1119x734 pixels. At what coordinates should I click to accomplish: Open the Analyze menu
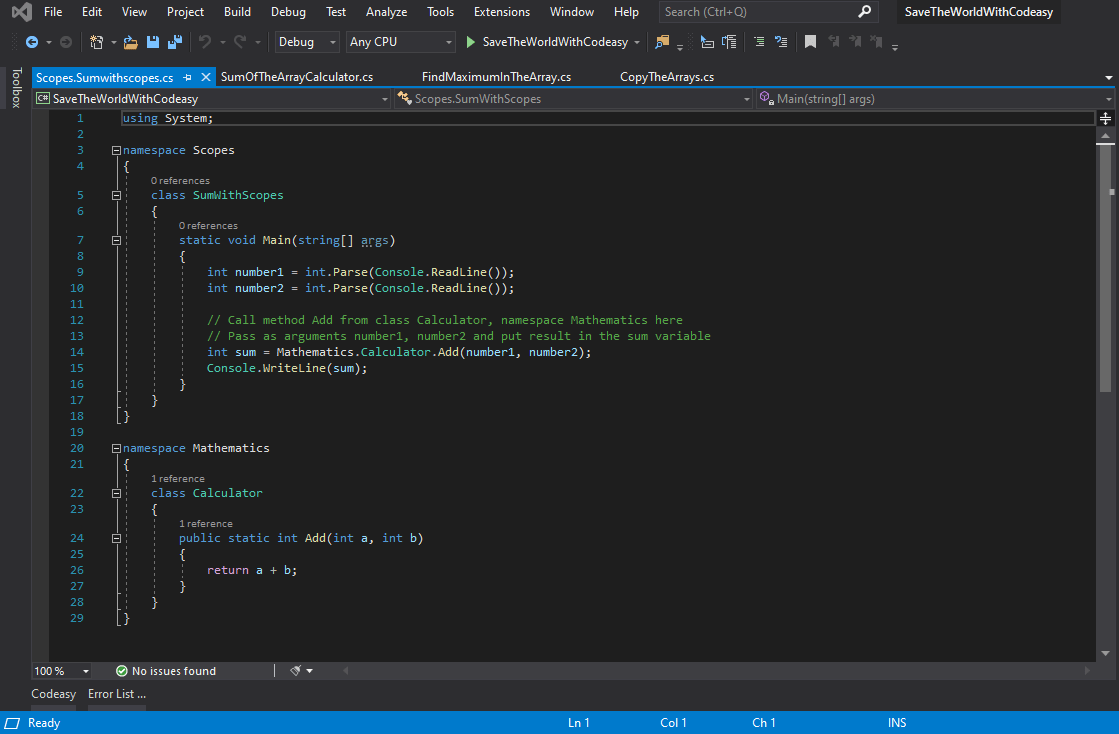[x=386, y=12]
